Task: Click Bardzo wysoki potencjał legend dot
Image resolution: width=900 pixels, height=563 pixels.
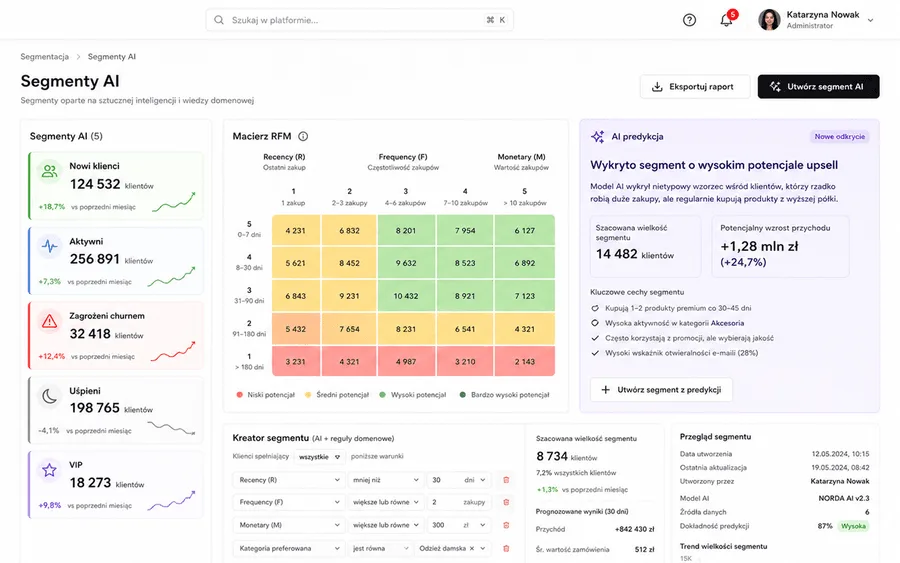Action: pos(463,395)
